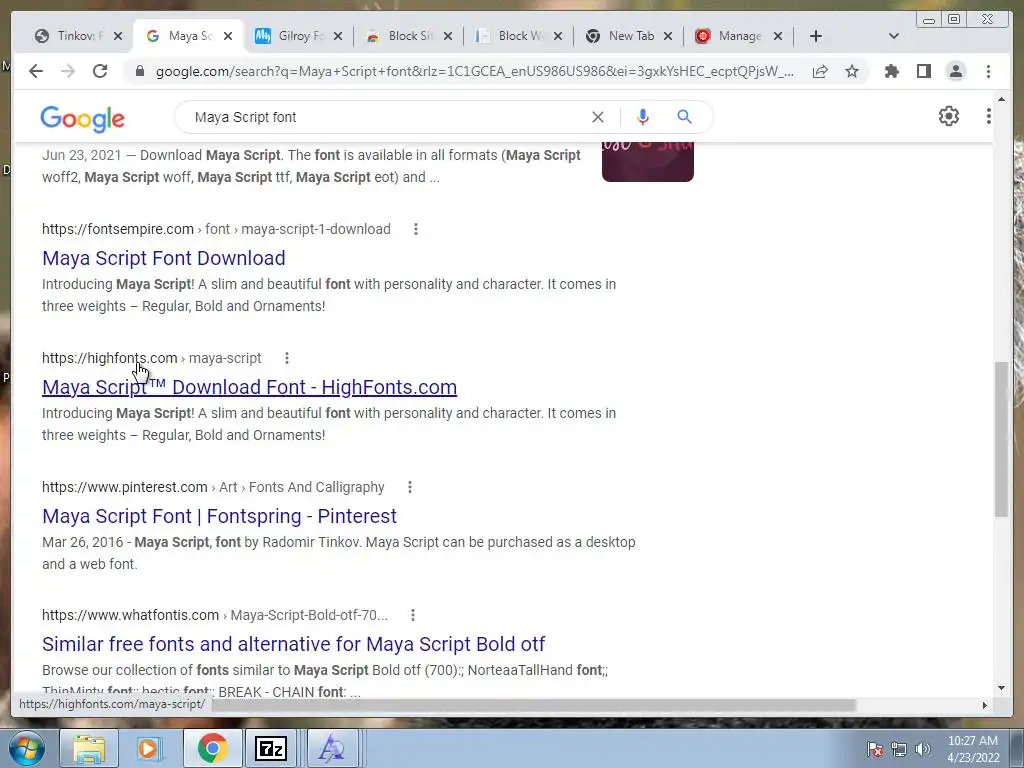
Task: View site information lock icon
Action: [x=139, y=71]
